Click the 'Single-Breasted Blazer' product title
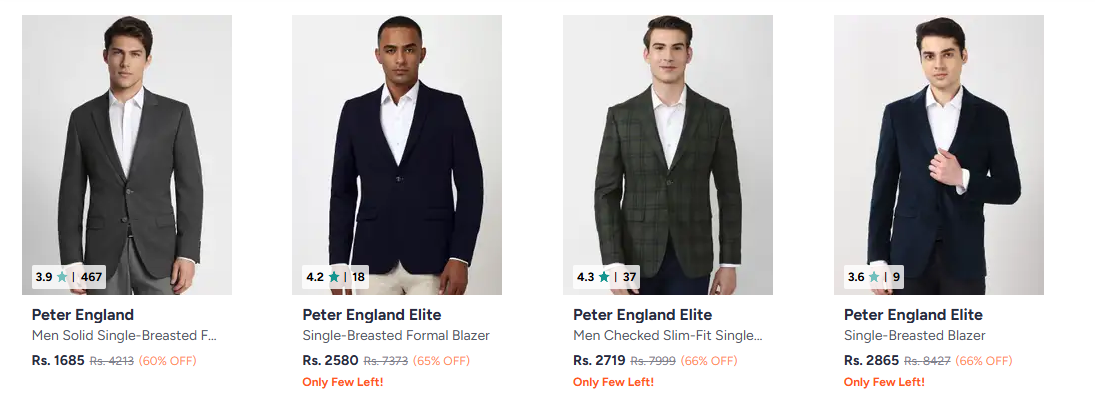1095x411 pixels. coord(915,336)
